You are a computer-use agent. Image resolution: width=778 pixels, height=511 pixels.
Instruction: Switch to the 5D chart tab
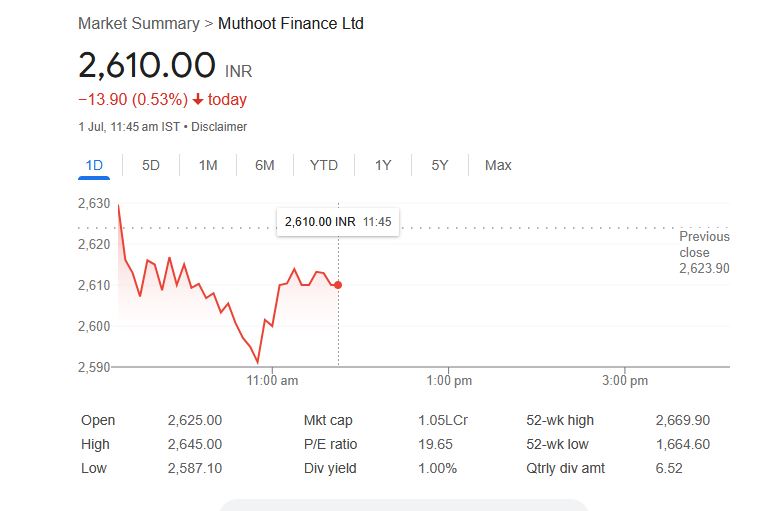(151, 165)
